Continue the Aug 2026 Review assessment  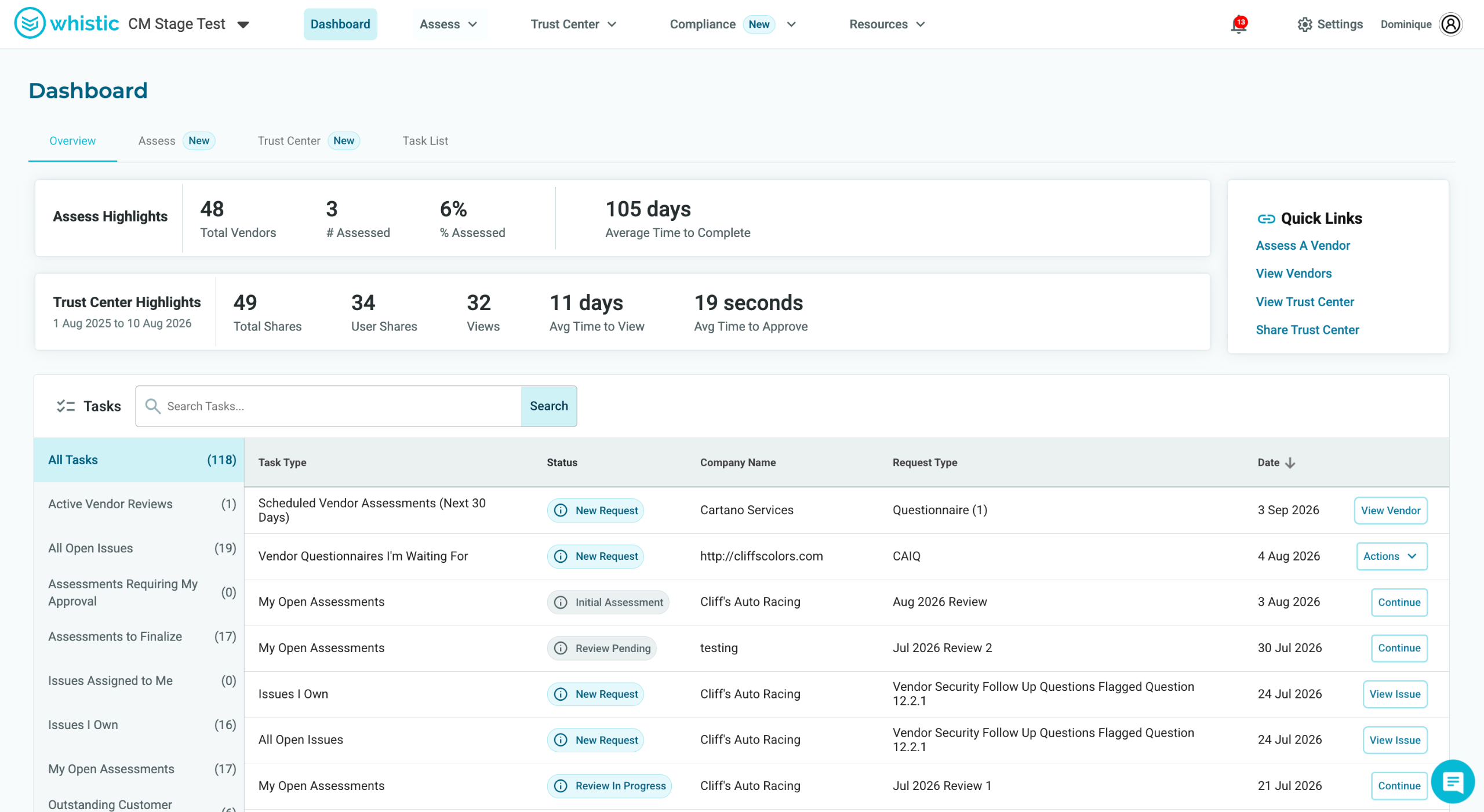coord(1399,602)
